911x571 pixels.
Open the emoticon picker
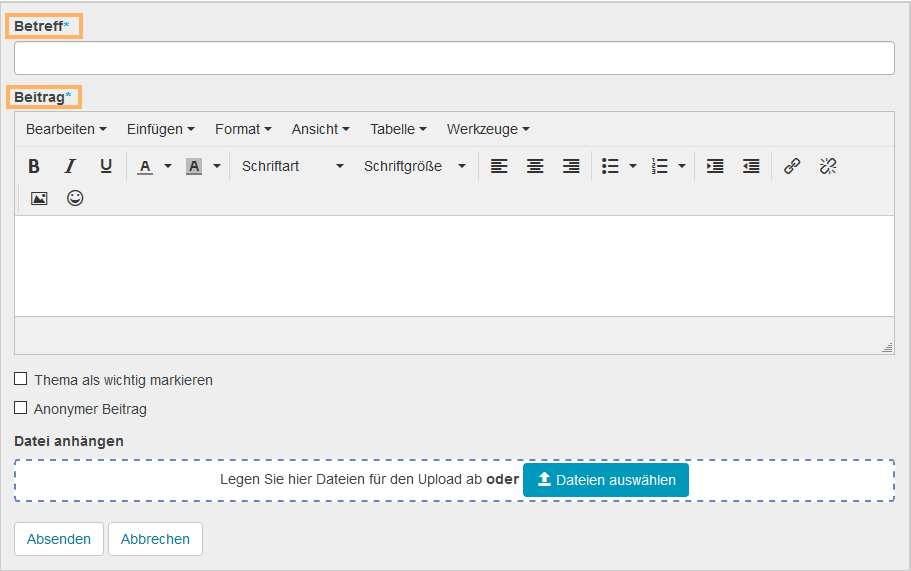75,198
